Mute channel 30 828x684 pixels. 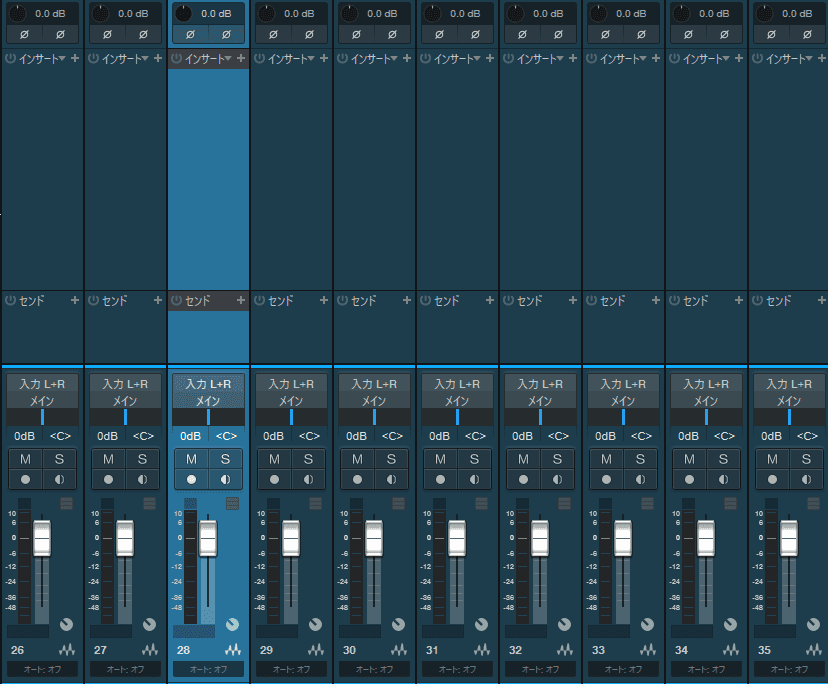point(357,459)
